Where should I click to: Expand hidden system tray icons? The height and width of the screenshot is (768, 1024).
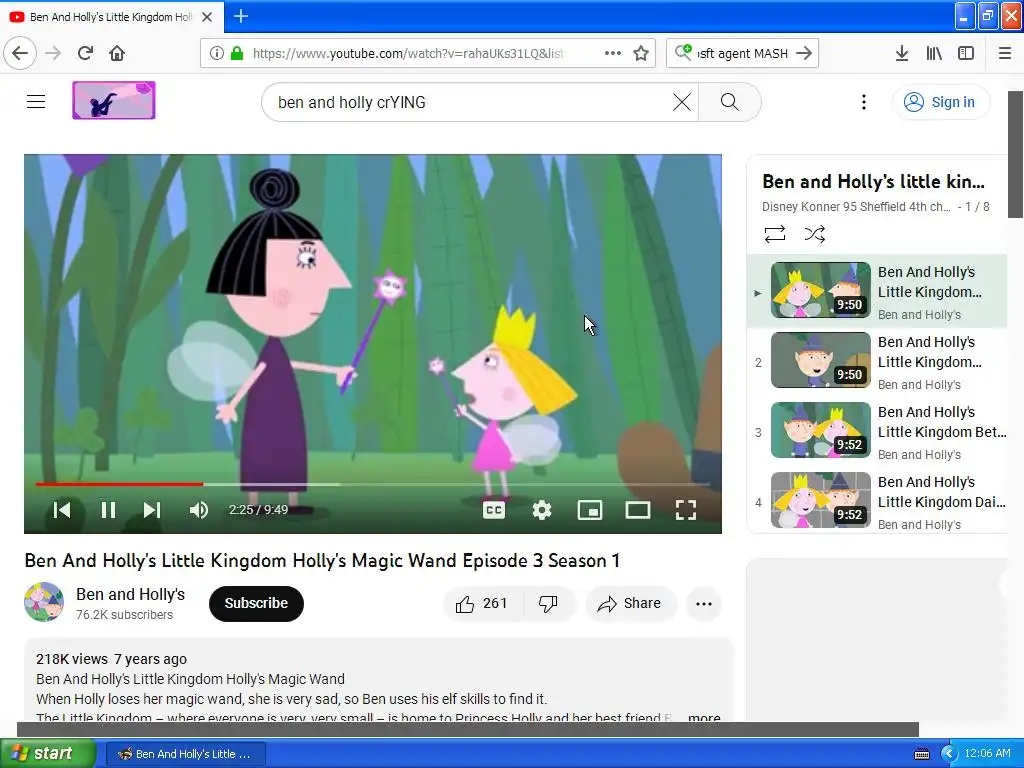(949, 754)
